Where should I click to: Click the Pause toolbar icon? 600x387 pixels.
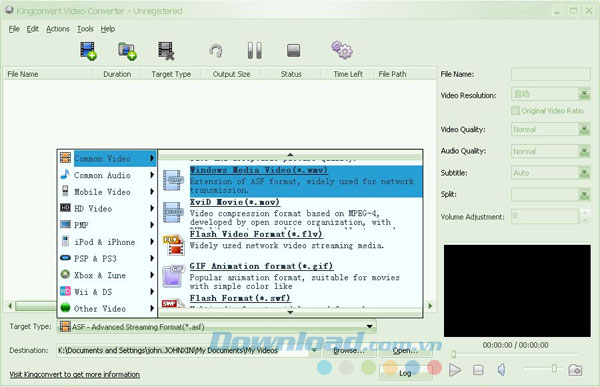point(254,50)
